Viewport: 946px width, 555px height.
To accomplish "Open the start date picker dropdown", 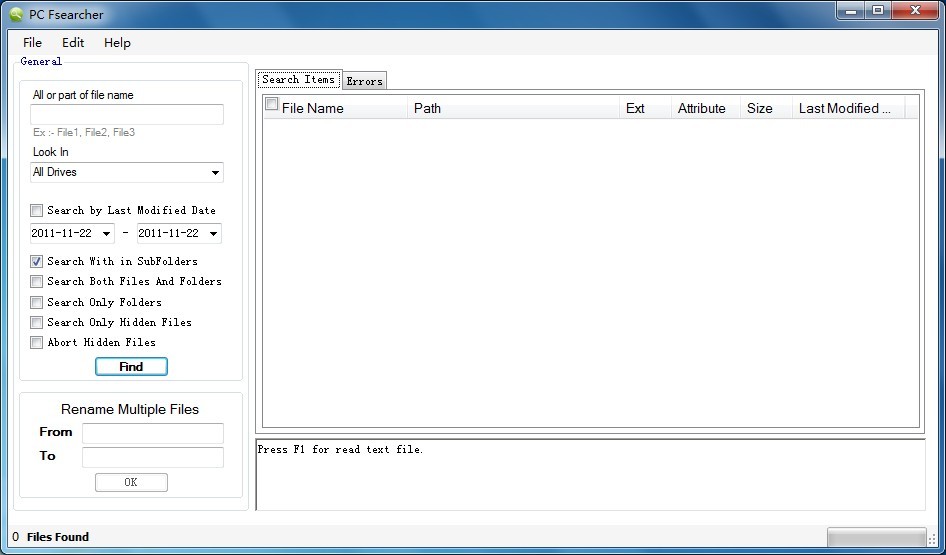I will pos(106,234).
